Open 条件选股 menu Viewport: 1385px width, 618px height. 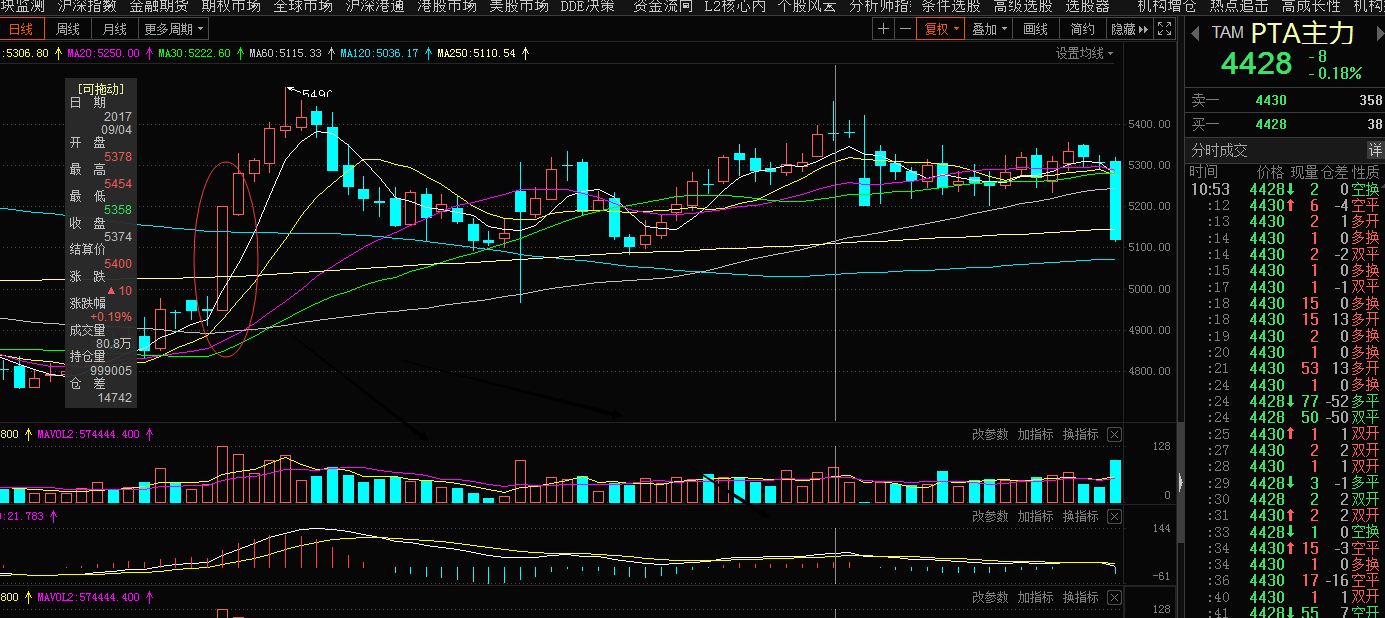tap(951, 7)
